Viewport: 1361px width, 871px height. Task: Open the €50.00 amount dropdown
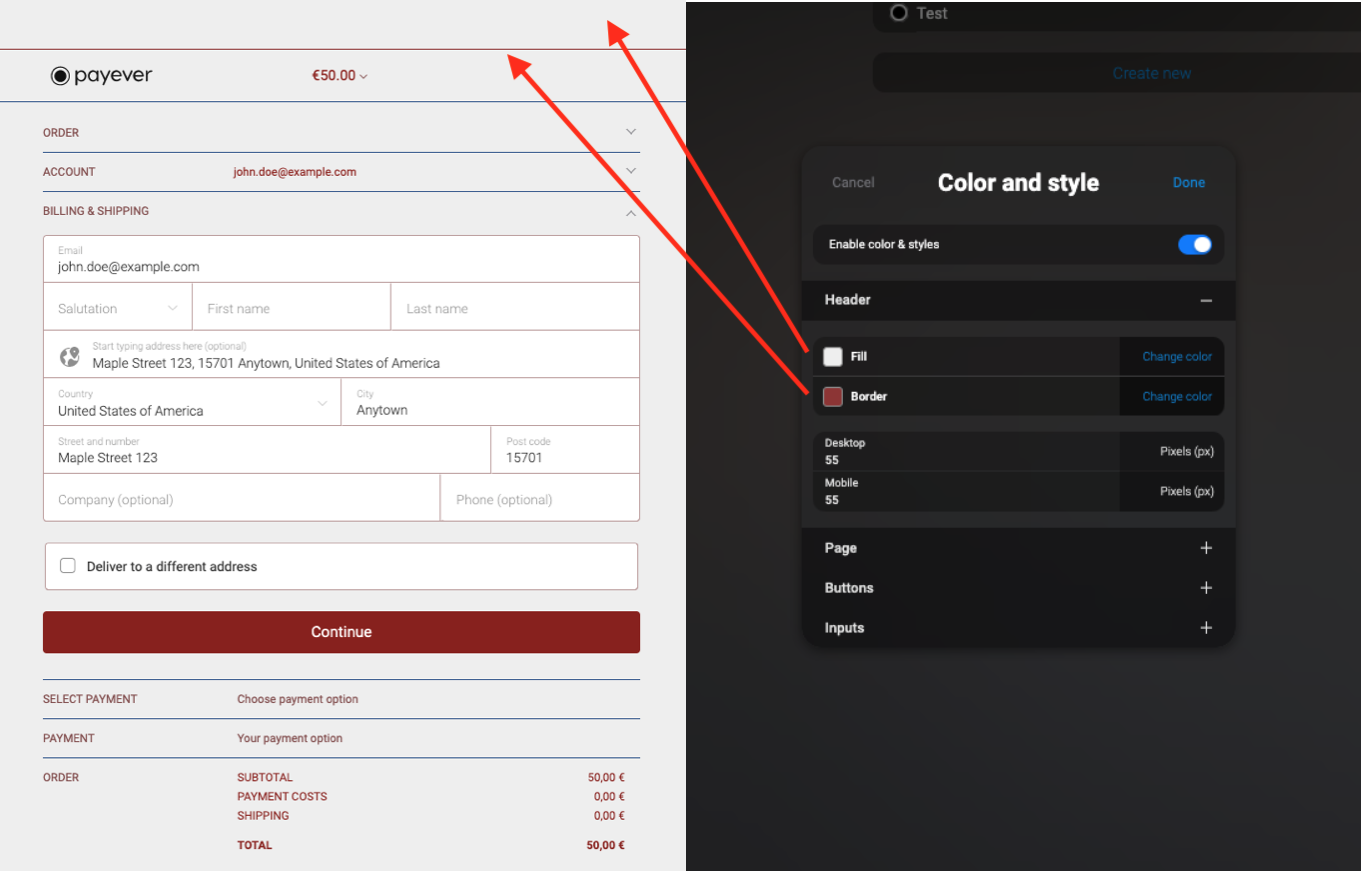[x=340, y=76]
